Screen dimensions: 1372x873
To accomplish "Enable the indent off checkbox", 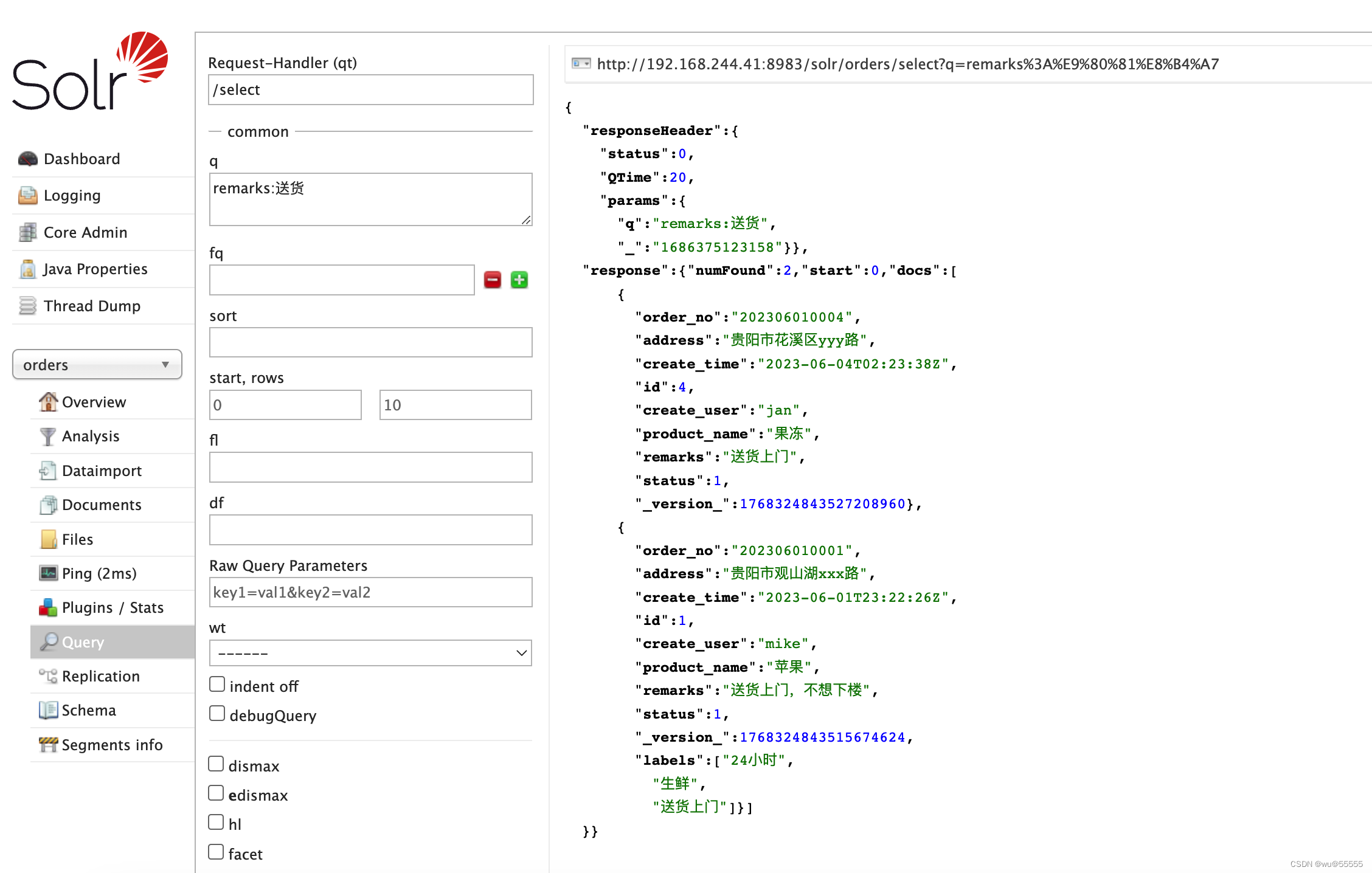I will 218,684.
